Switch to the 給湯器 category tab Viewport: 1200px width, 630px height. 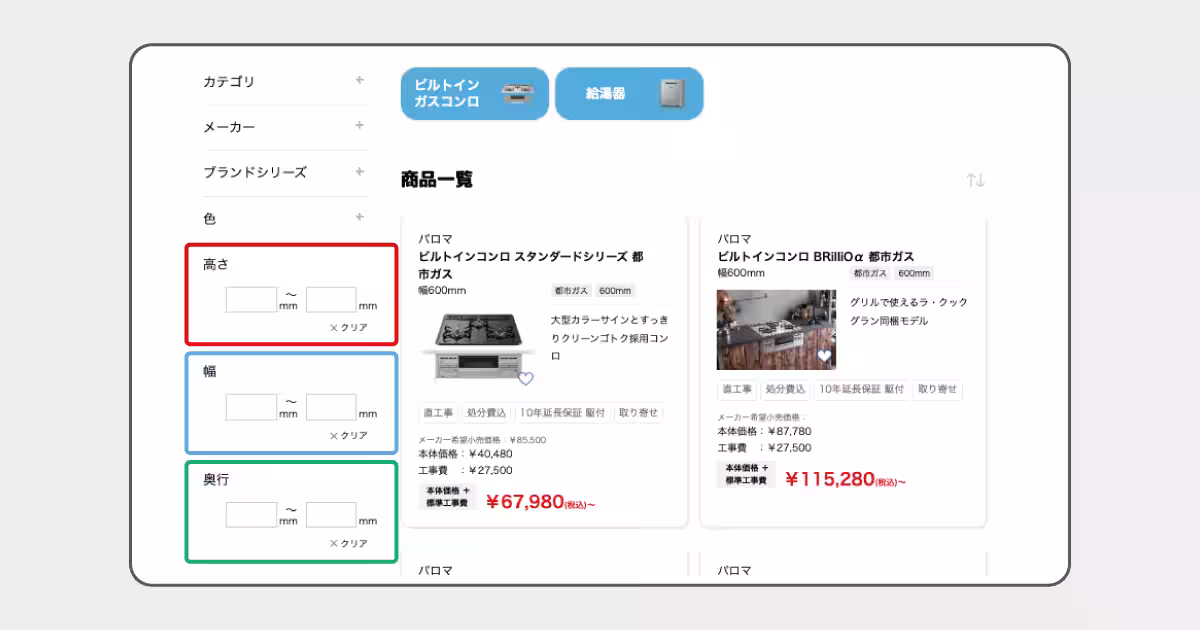630,92
